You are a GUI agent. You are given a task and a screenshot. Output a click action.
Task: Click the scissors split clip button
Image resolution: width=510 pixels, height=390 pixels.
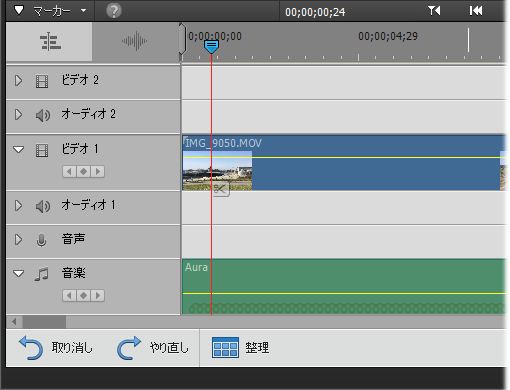pyautogui.click(x=220, y=190)
